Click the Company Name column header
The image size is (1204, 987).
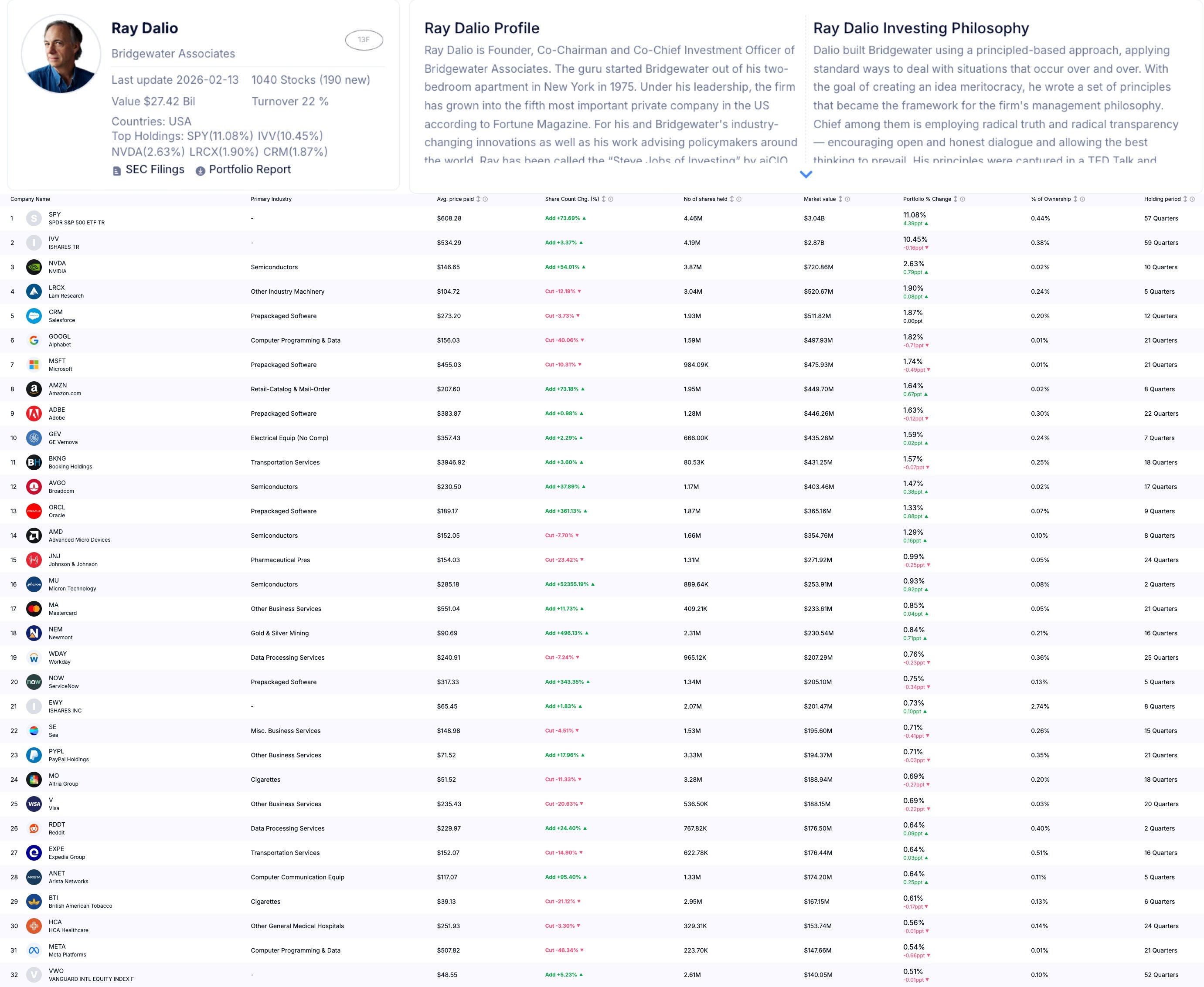pos(30,199)
